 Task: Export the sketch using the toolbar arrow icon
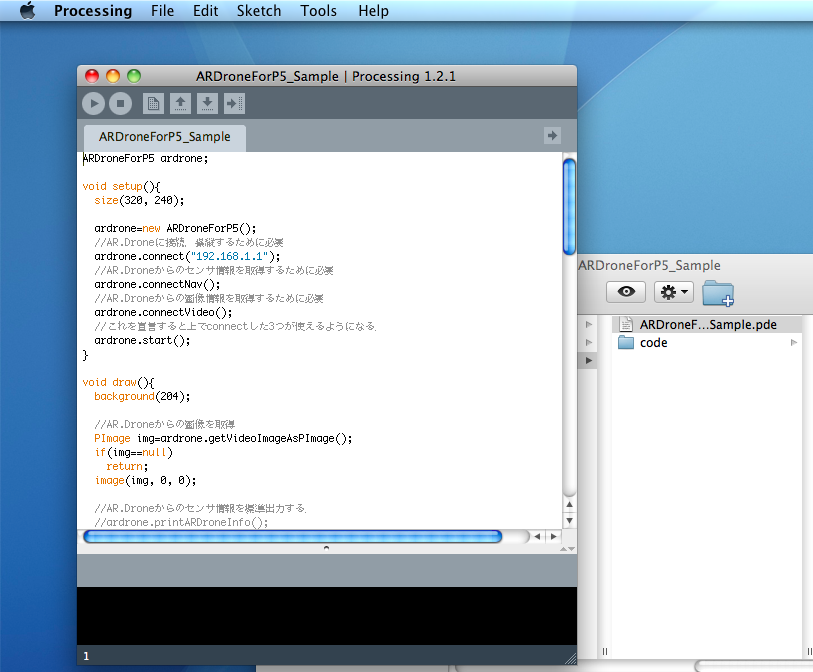point(234,104)
